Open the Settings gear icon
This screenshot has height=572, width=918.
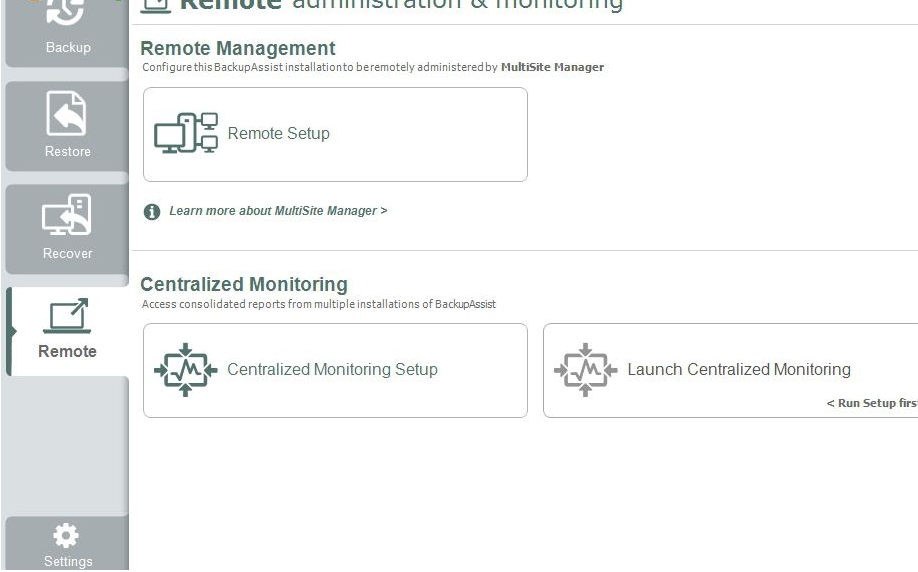pyautogui.click(x=66, y=534)
